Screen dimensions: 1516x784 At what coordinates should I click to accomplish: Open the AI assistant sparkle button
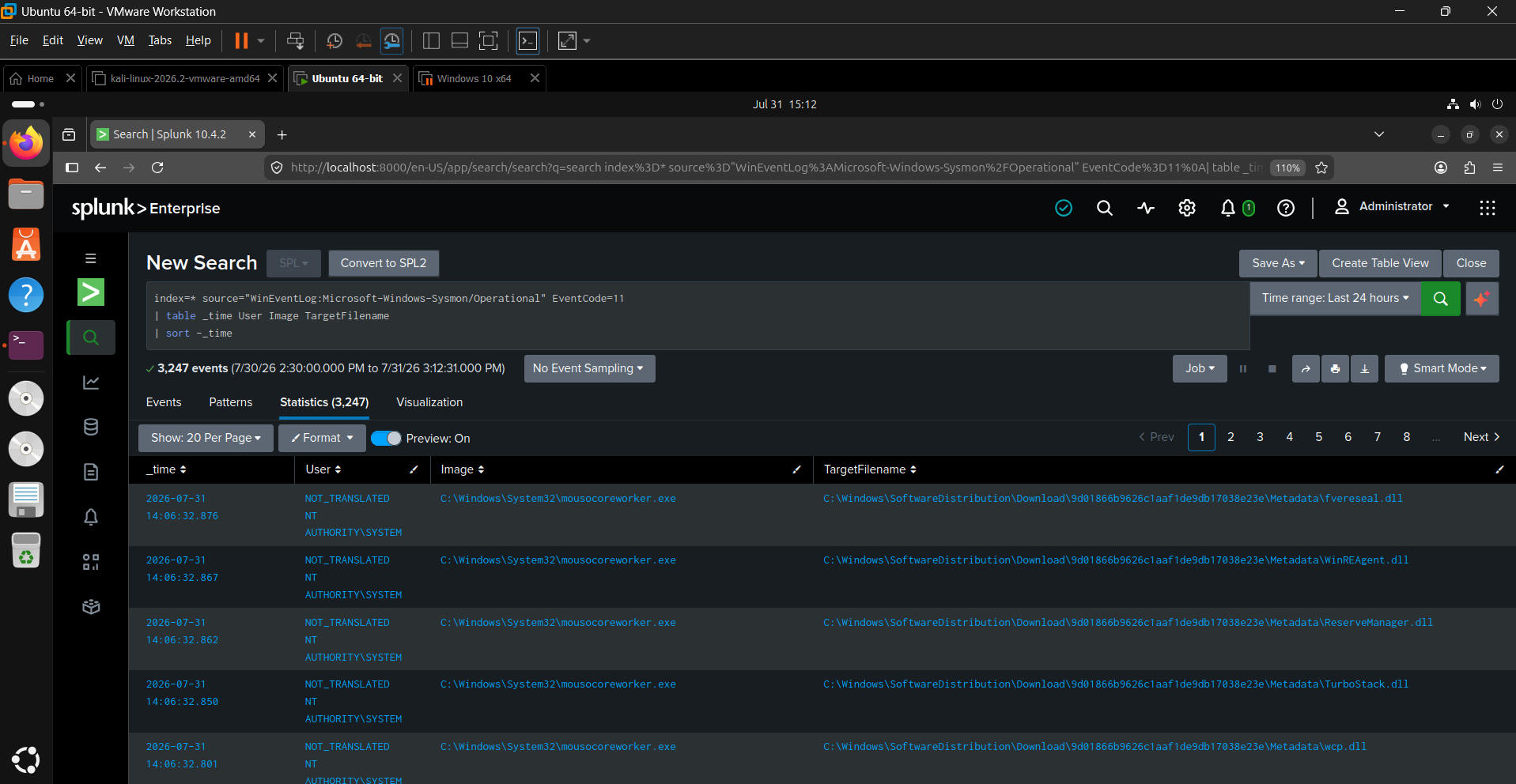click(x=1482, y=299)
